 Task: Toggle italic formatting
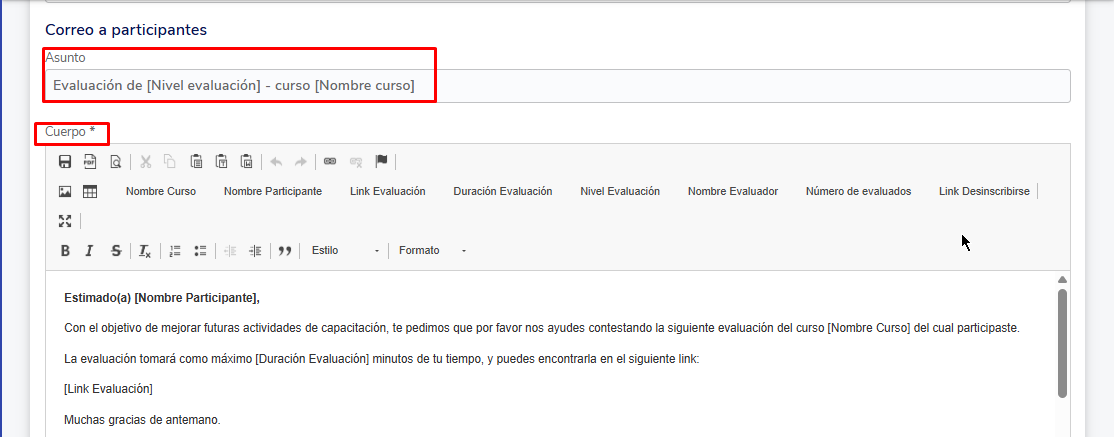pos(90,251)
